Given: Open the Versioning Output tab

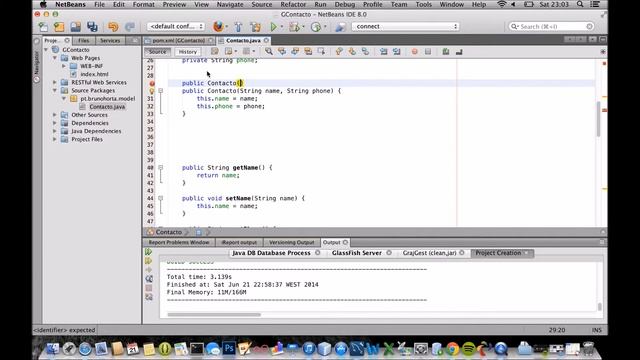Looking at the screenshot, I should coord(291,242).
